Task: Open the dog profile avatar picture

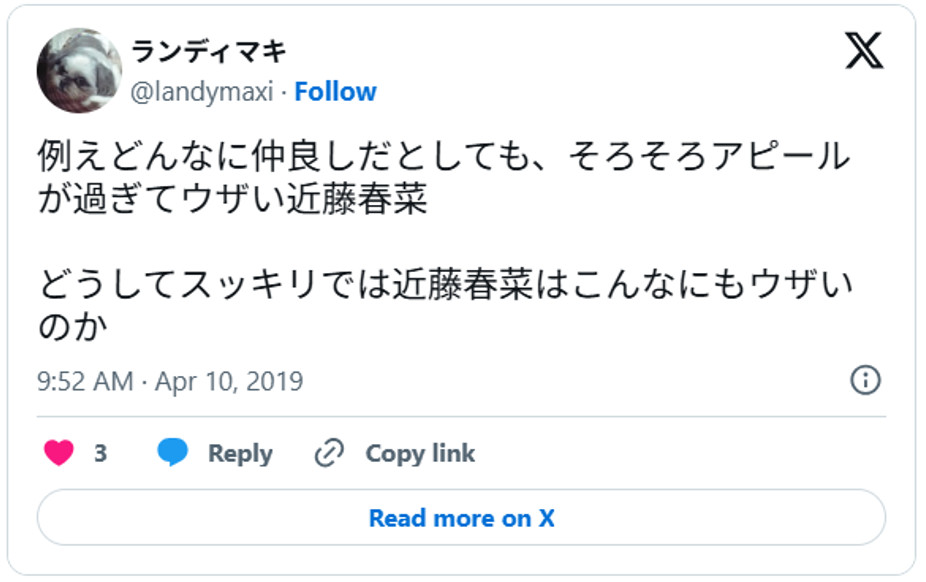Action: pos(79,70)
